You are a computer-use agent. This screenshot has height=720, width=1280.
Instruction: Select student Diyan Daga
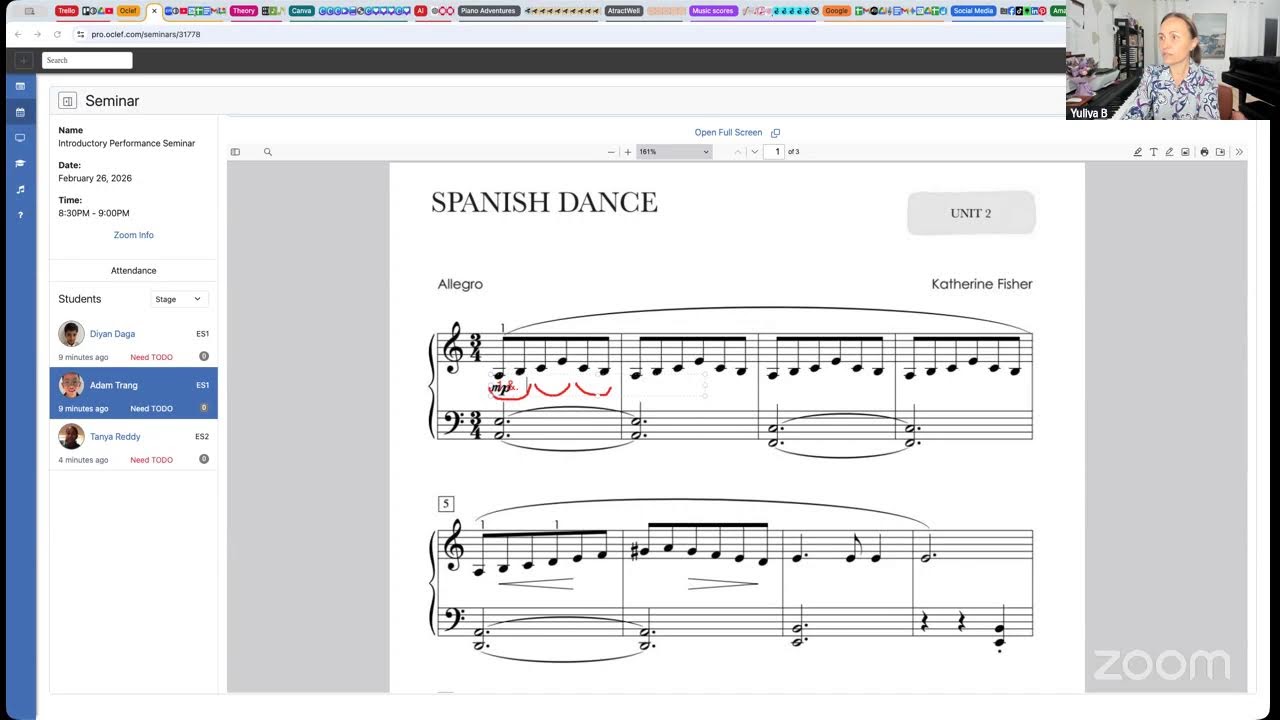click(x=112, y=334)
